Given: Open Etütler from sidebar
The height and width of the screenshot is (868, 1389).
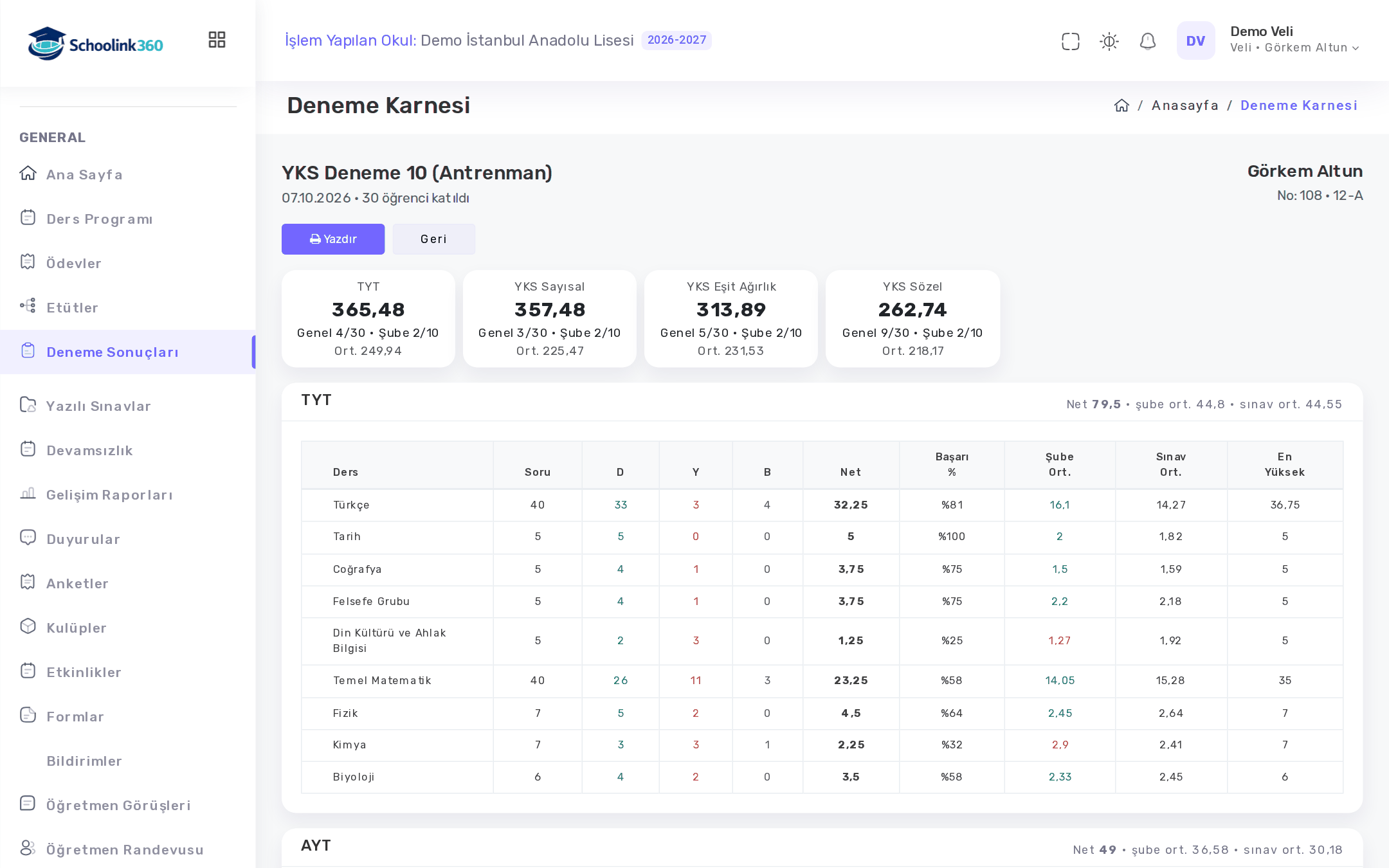Looking at the screenshot, I should coord(127,307).
